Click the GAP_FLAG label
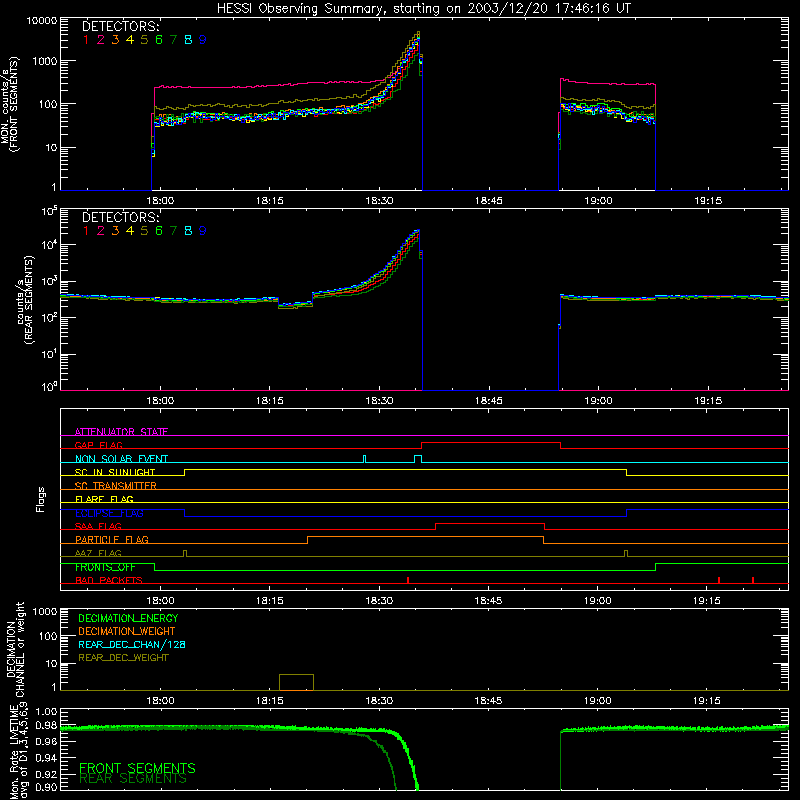Image resolution: width=800 pixels, height=800 pixels. 98,445
